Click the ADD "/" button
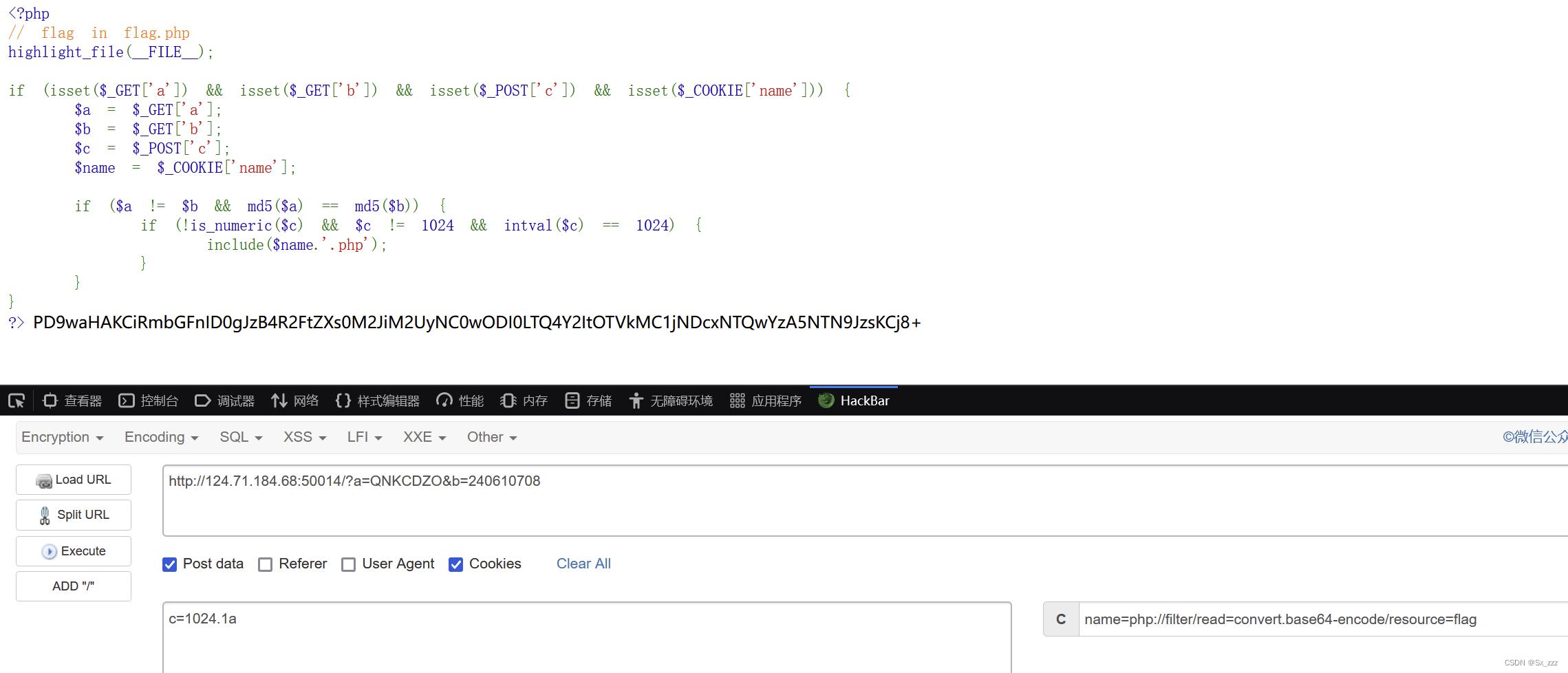This screenshot has width=1568, height=673. pos(74,586)
